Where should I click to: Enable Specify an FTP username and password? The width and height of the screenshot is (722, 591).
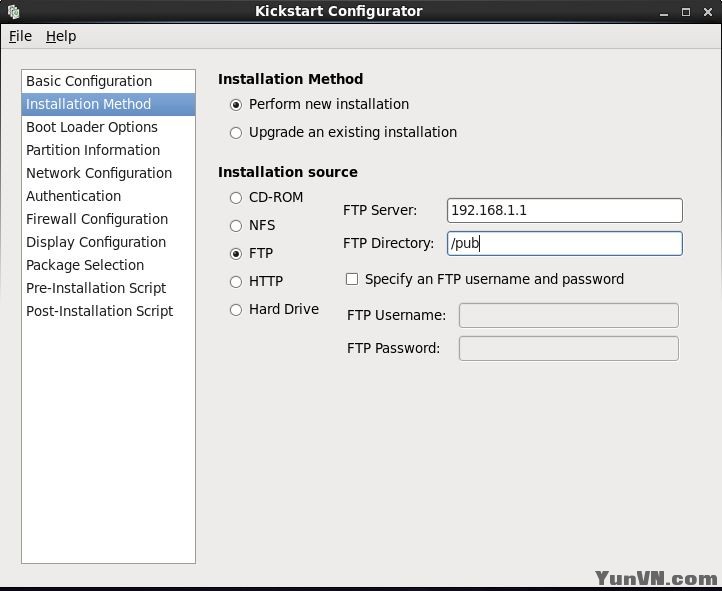[x=352, y=279]
